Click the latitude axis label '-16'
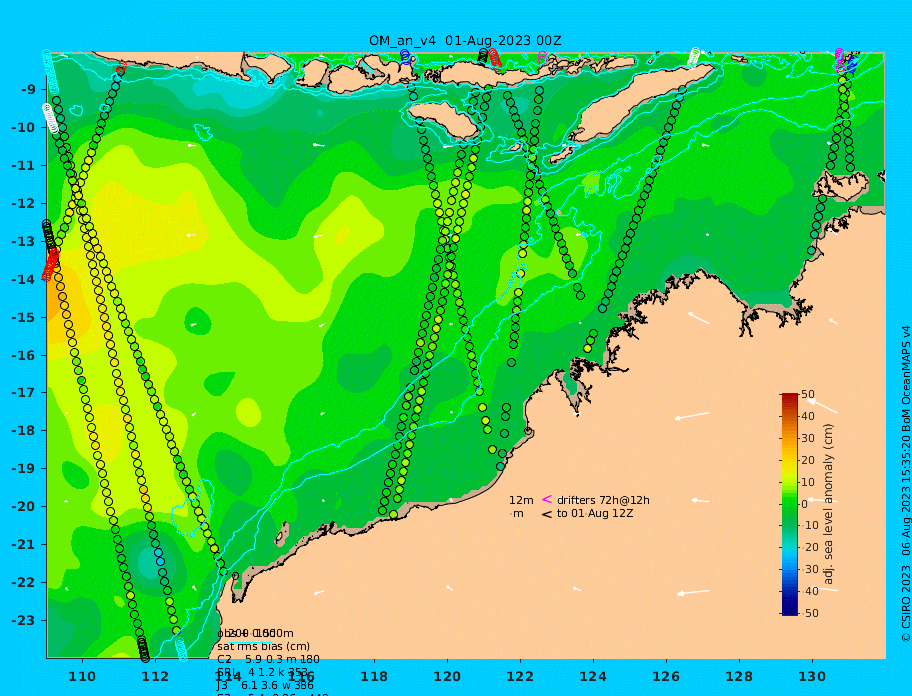 (x=23, y=355)
